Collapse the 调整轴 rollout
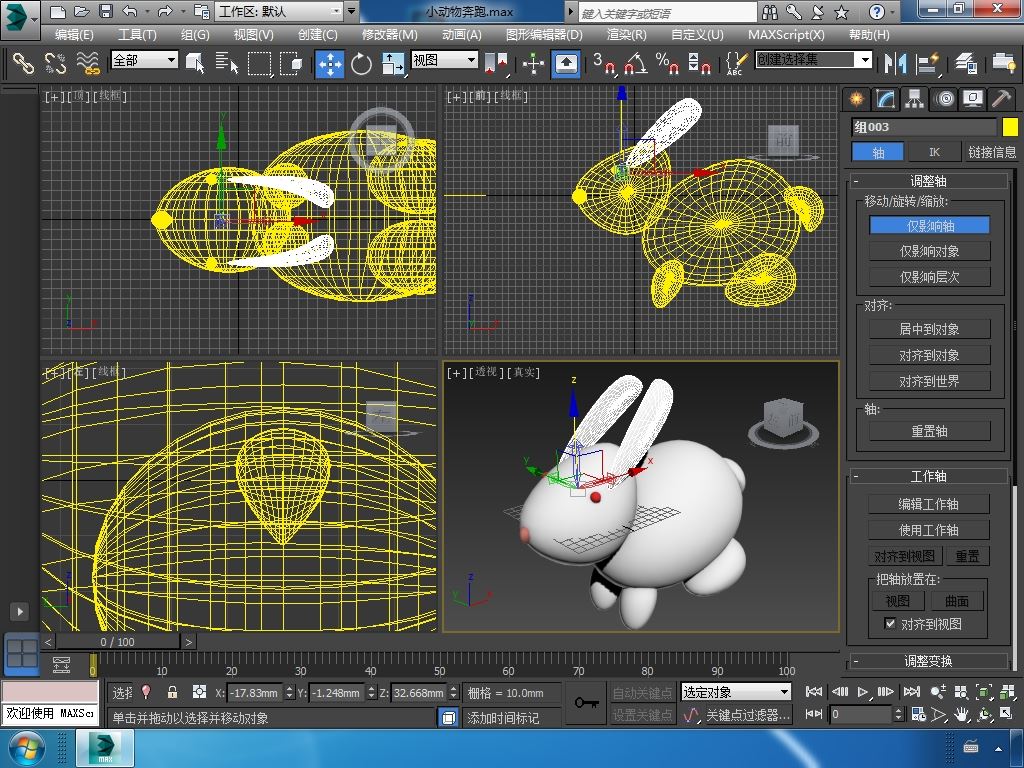Viewport: 1024px width, 768px height. [x=928, y=181]
